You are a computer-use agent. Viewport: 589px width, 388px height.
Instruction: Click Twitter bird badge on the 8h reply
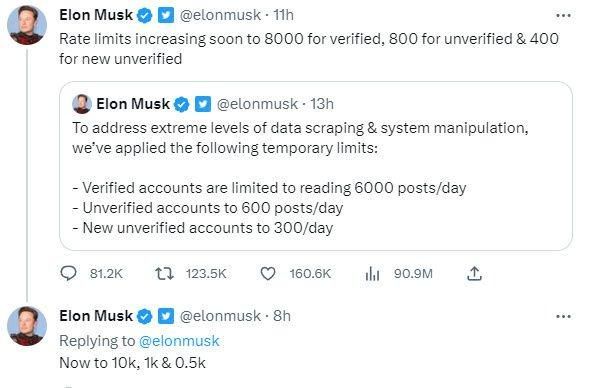(x=166, y=316)
